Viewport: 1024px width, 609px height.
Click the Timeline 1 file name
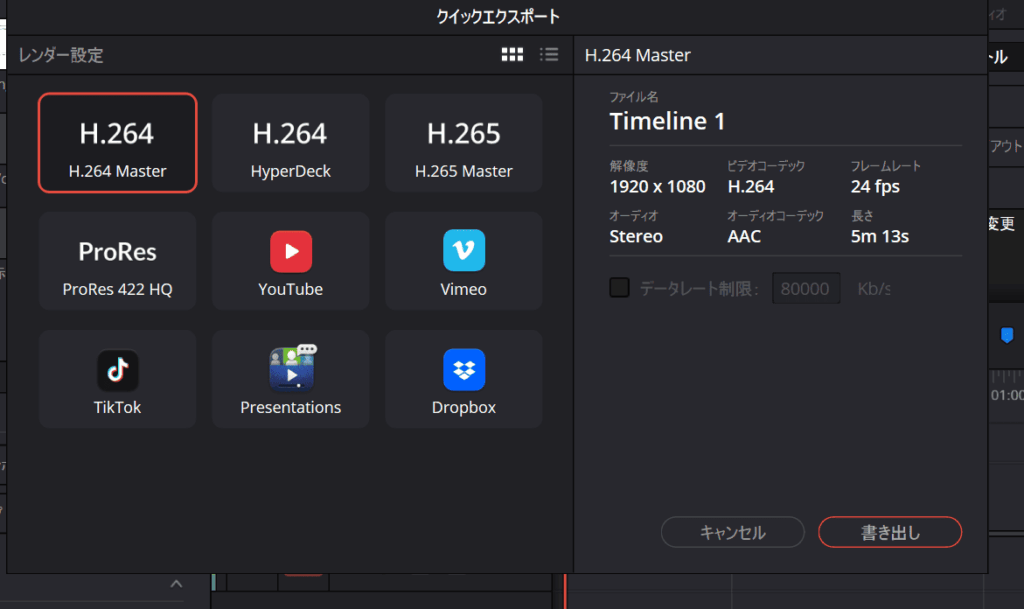(668, 122)
